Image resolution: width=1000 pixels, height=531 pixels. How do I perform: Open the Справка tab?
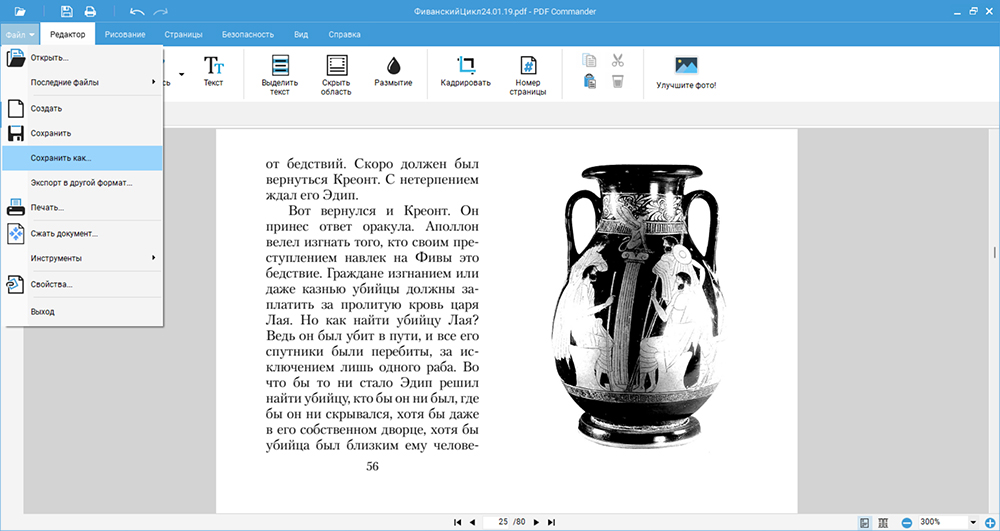click(x=344, y=34)
